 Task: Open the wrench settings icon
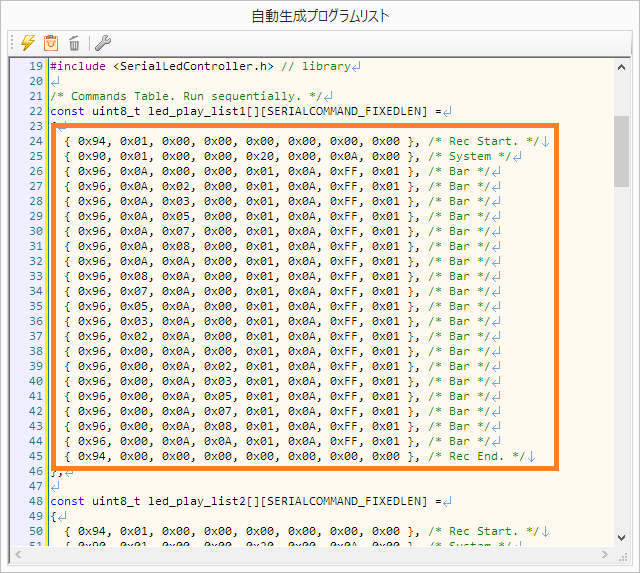(x=103, y=42)
